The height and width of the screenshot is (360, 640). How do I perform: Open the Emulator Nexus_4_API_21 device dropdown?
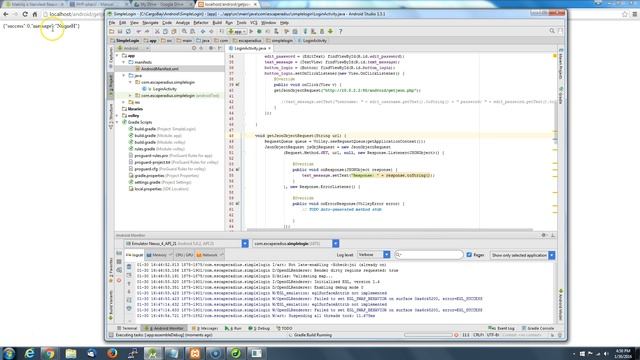coord(187,244)
